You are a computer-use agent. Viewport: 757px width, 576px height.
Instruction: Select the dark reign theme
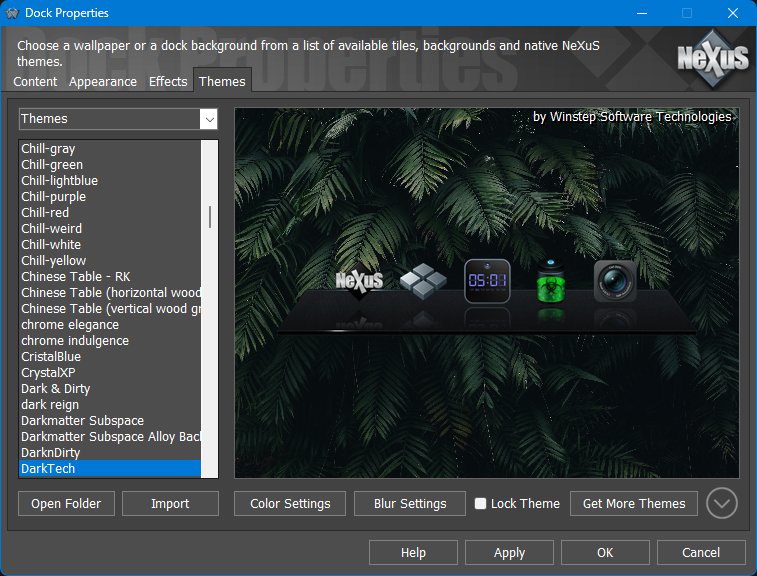110,405
